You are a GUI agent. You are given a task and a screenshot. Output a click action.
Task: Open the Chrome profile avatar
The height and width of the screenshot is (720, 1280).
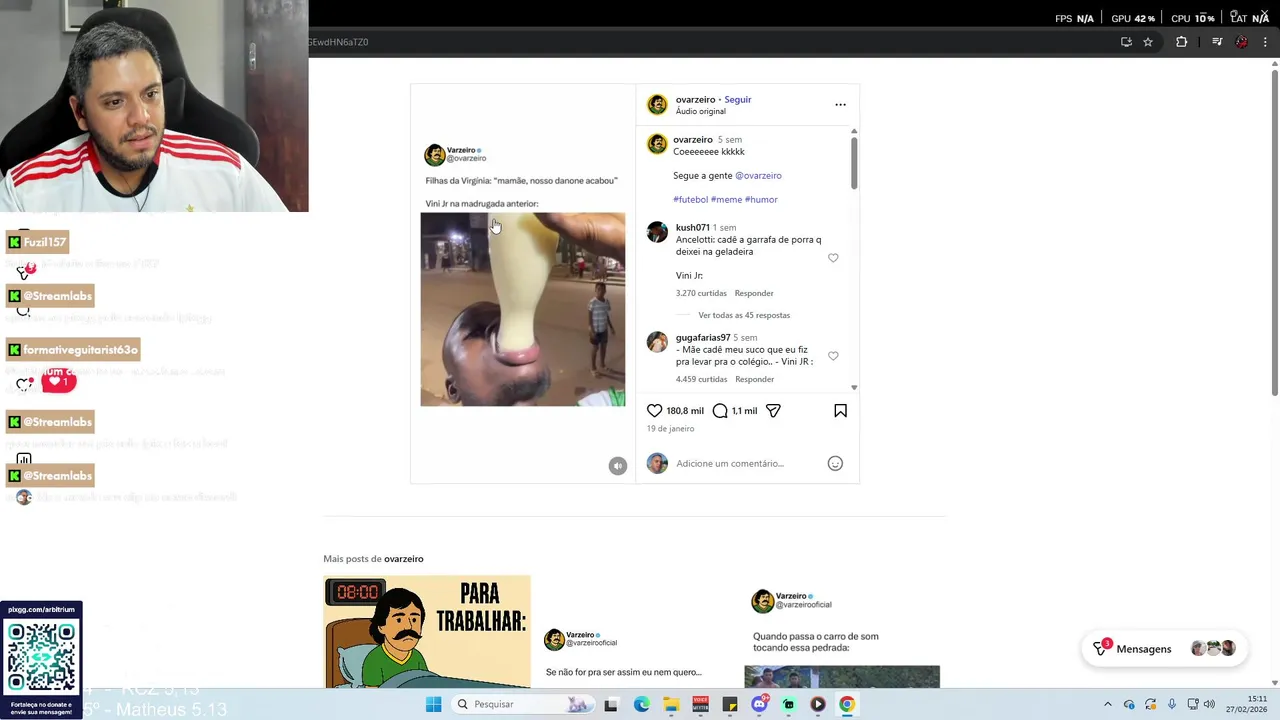click(1241, 42)
